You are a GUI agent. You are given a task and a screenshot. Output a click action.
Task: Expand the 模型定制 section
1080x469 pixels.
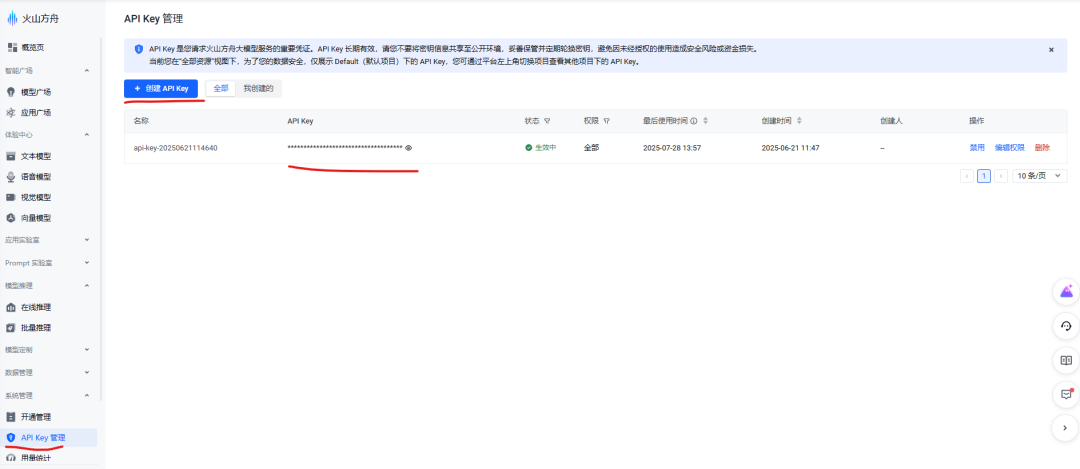point(87,350)
